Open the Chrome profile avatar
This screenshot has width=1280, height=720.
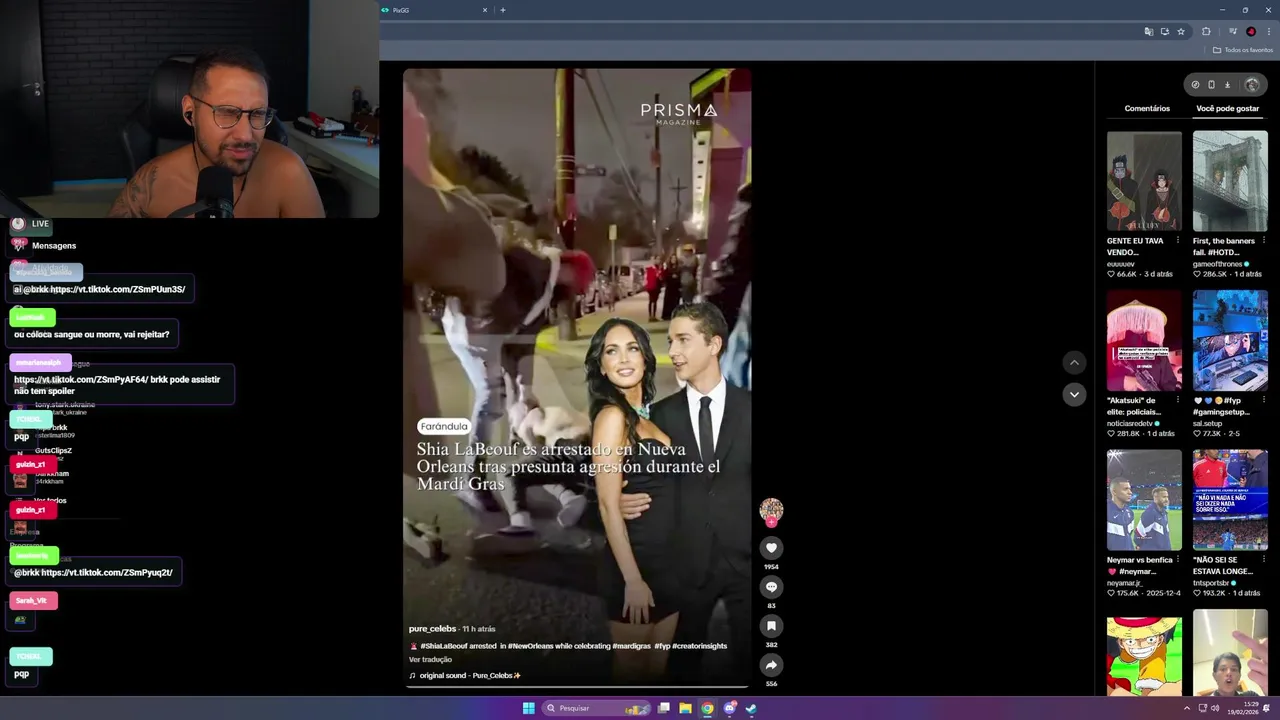pyautogui.click(x=1250, y=31)
